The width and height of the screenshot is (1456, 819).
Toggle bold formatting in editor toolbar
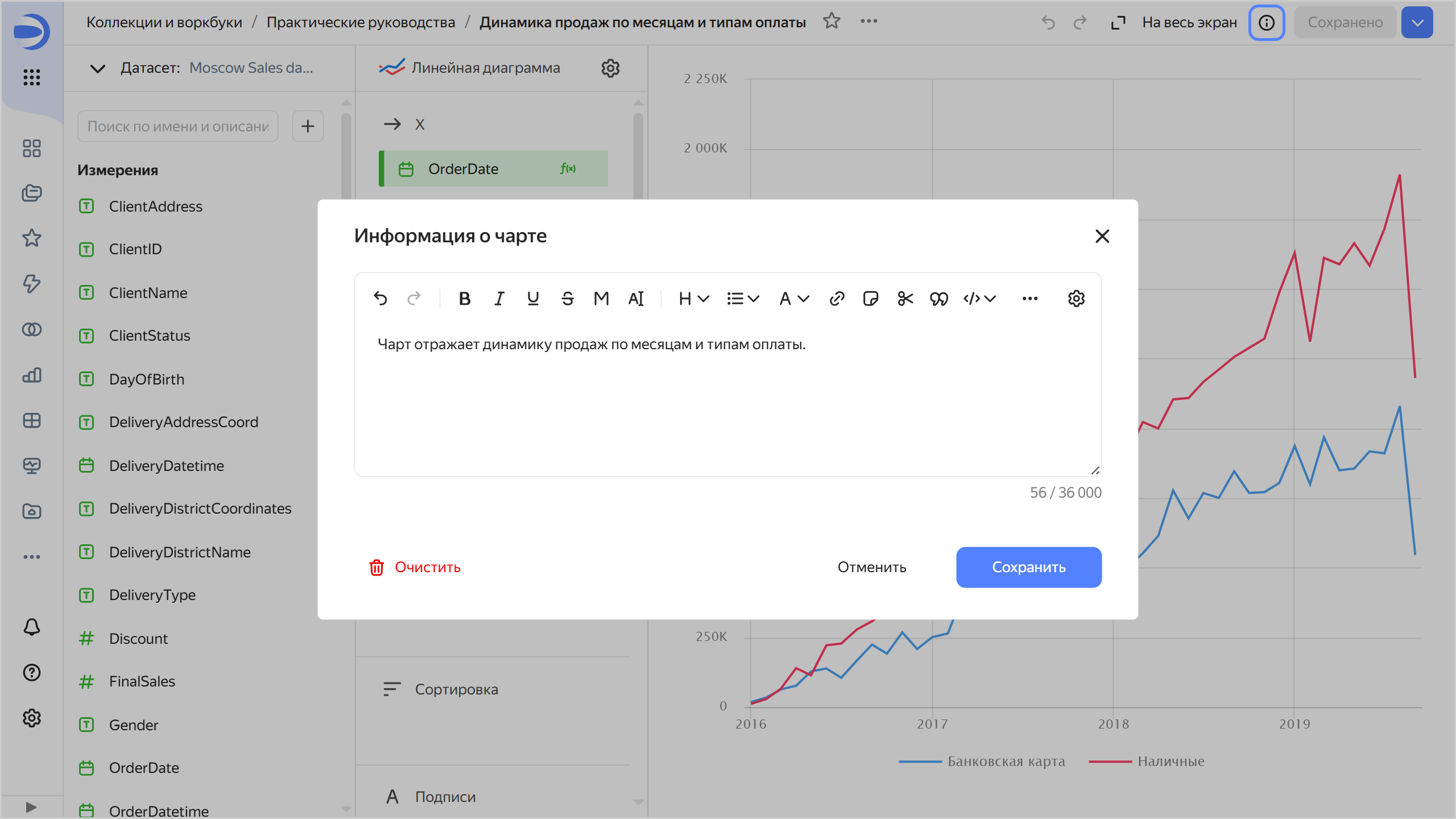464,299
